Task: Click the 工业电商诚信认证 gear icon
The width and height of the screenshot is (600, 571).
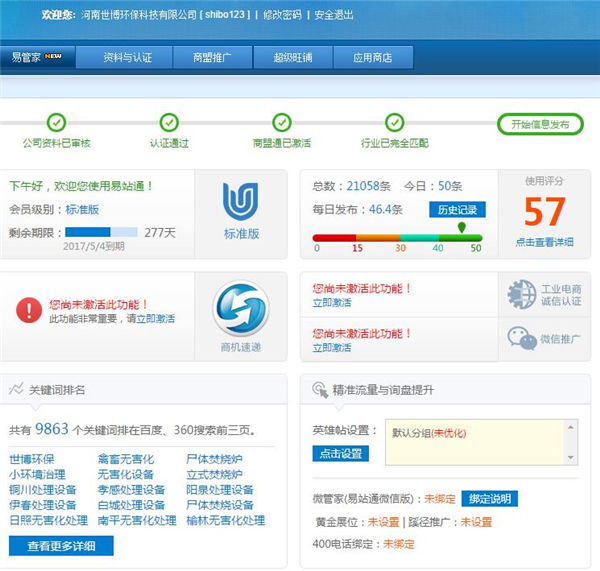Action: click(x=522, y=293)
